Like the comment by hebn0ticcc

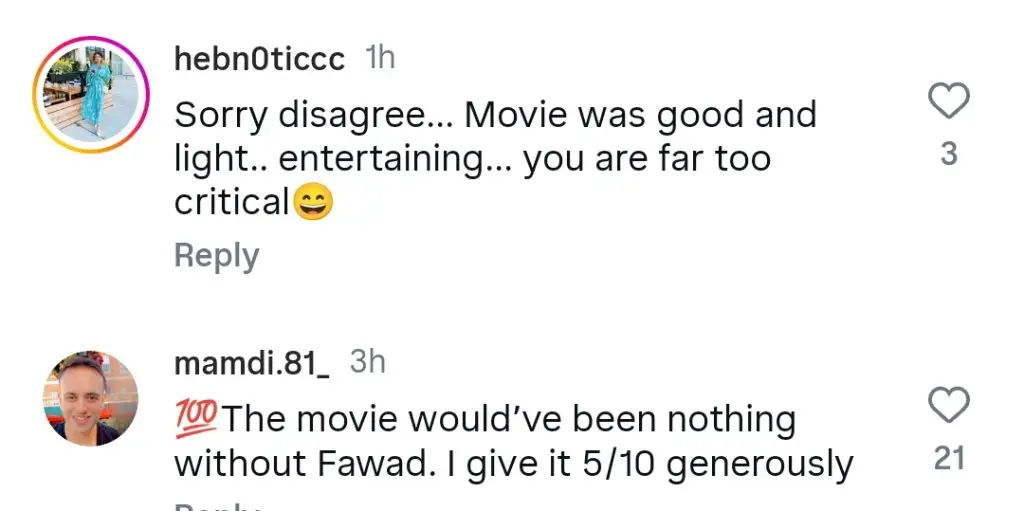[949, 101]
